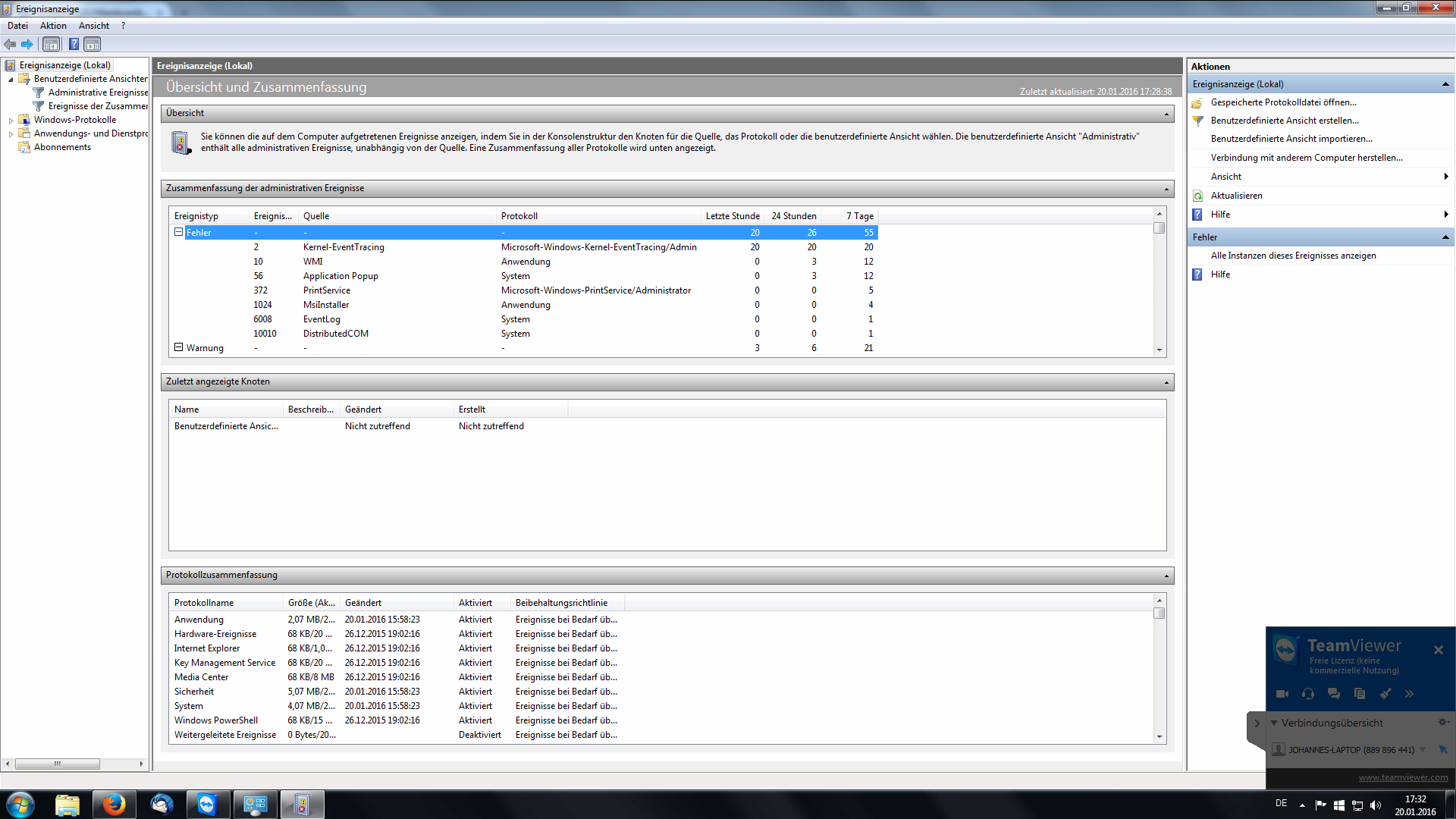Expand the Windows-Protokolle tree node
Viewport: 1456px width, 819px height.
point(11,121)
